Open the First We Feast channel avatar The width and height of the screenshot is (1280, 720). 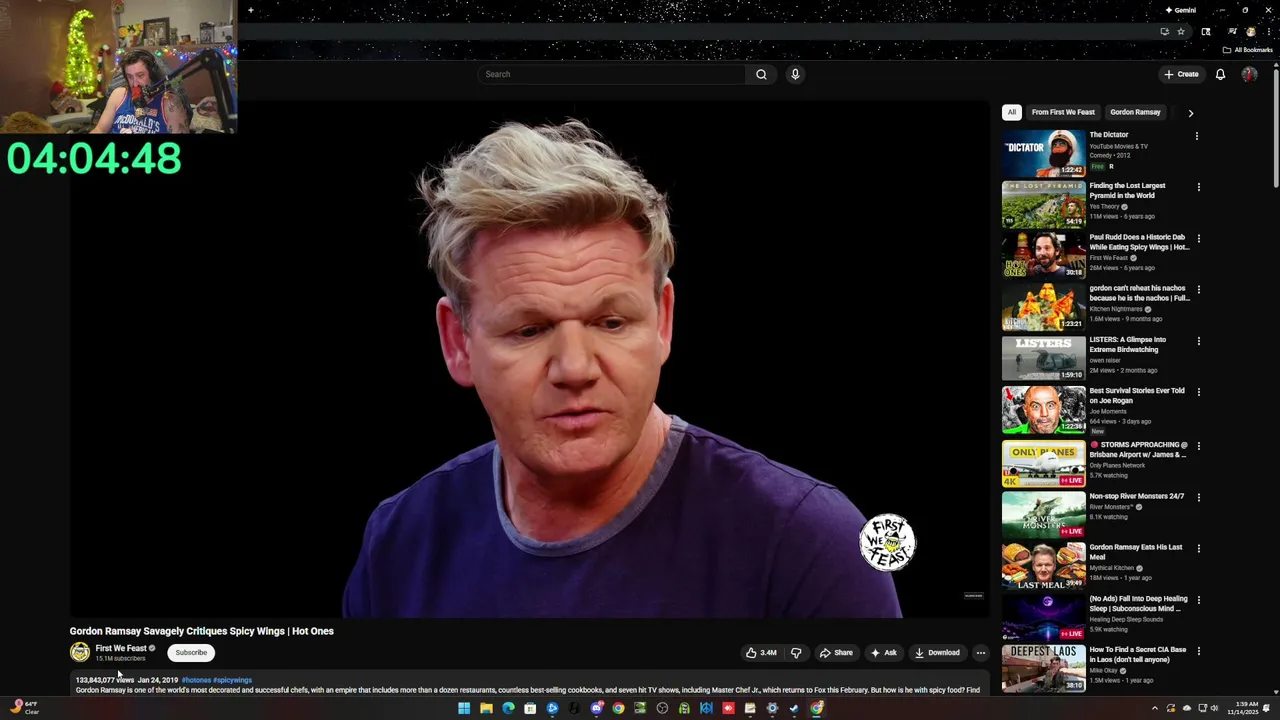[x=80, y=652]
